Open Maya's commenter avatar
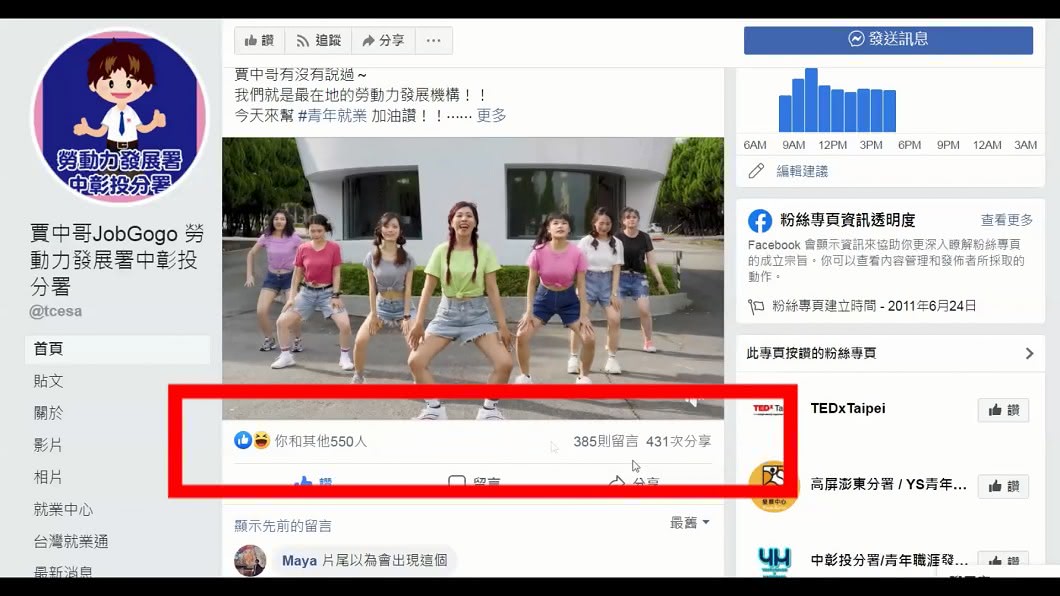 tap(250, 560)
